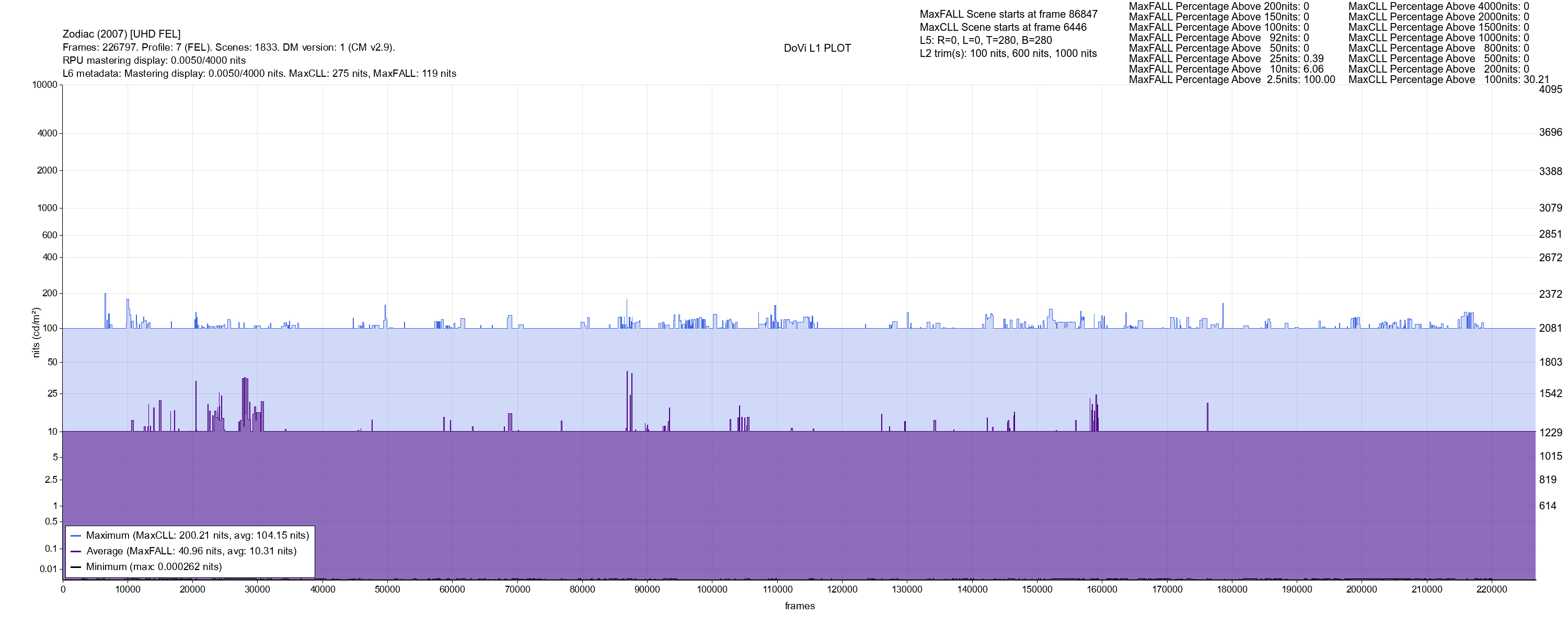Click the x-axis label frames

[799, 606]
